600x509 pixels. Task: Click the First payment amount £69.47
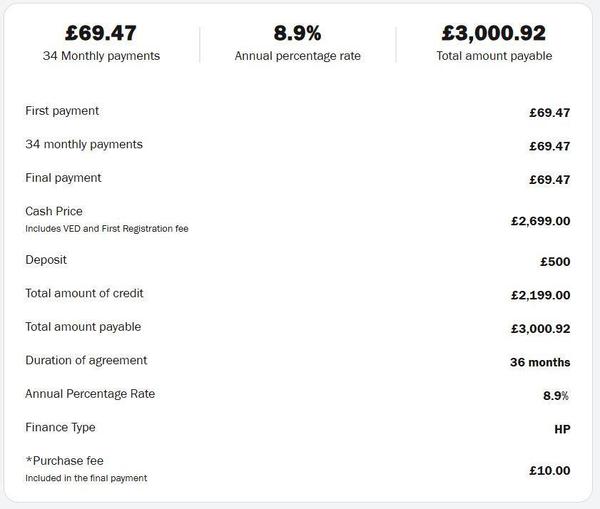click(549, 113)
